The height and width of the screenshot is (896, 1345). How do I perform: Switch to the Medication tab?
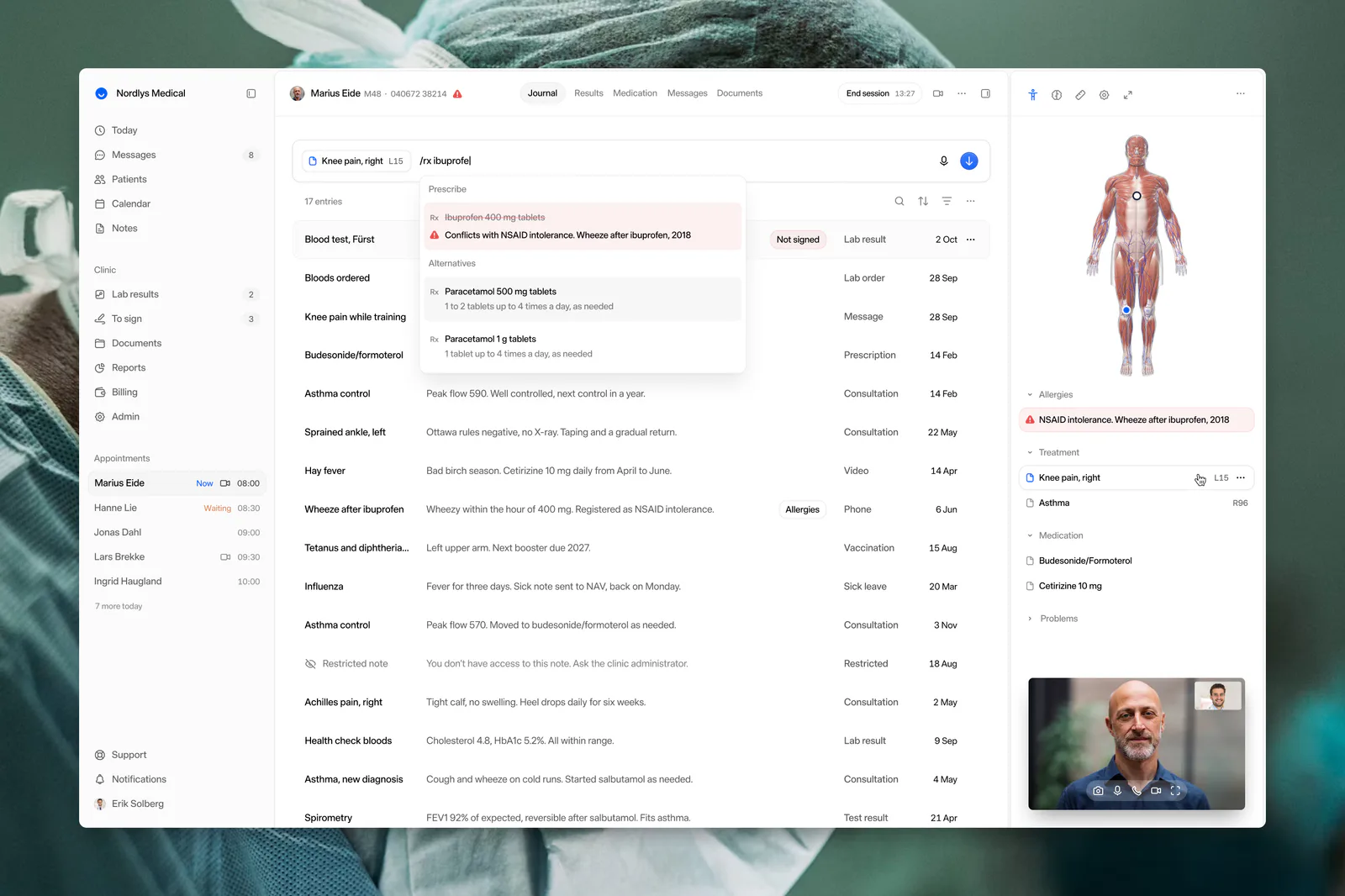(635, 93)
